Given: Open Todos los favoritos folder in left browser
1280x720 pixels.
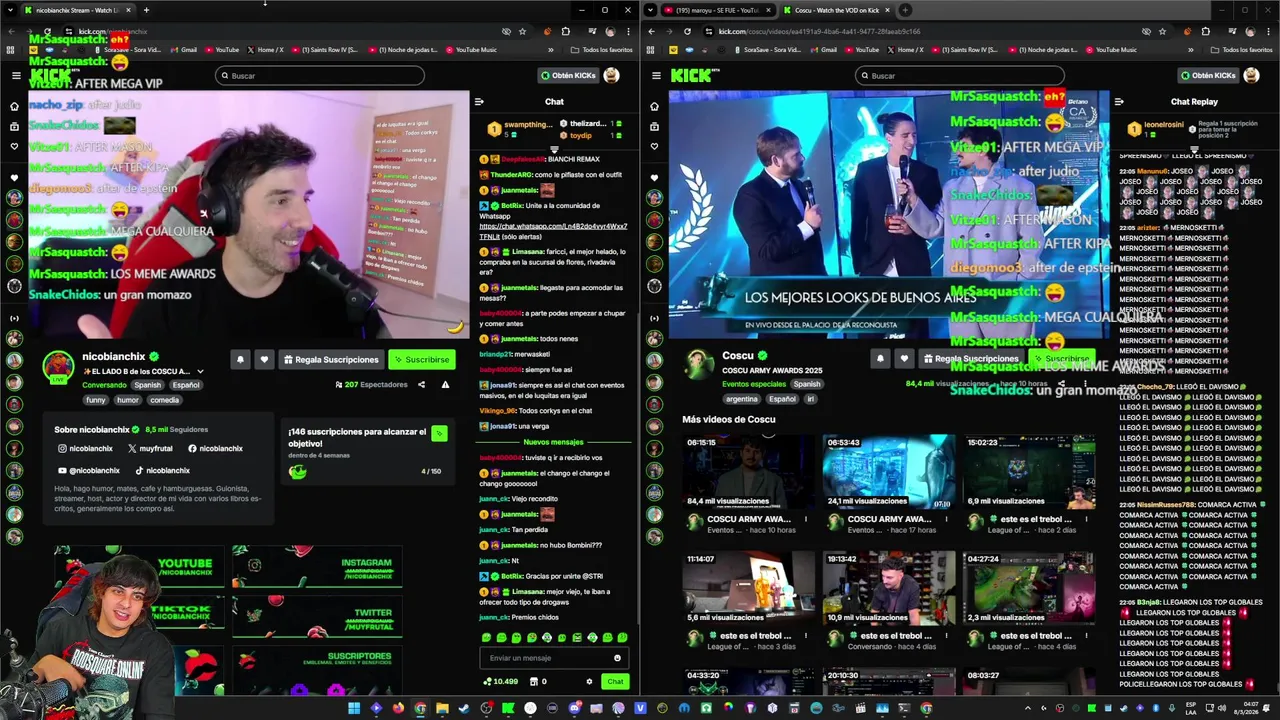Looking at the screenshot, I should click(601, 49).
